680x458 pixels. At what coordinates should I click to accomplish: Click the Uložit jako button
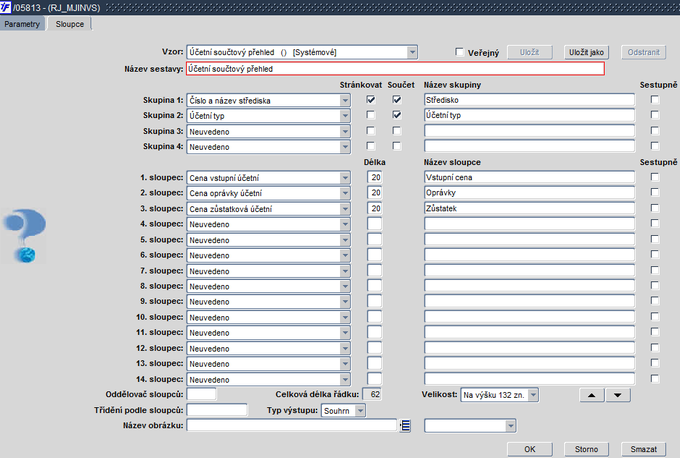[587, 52]
